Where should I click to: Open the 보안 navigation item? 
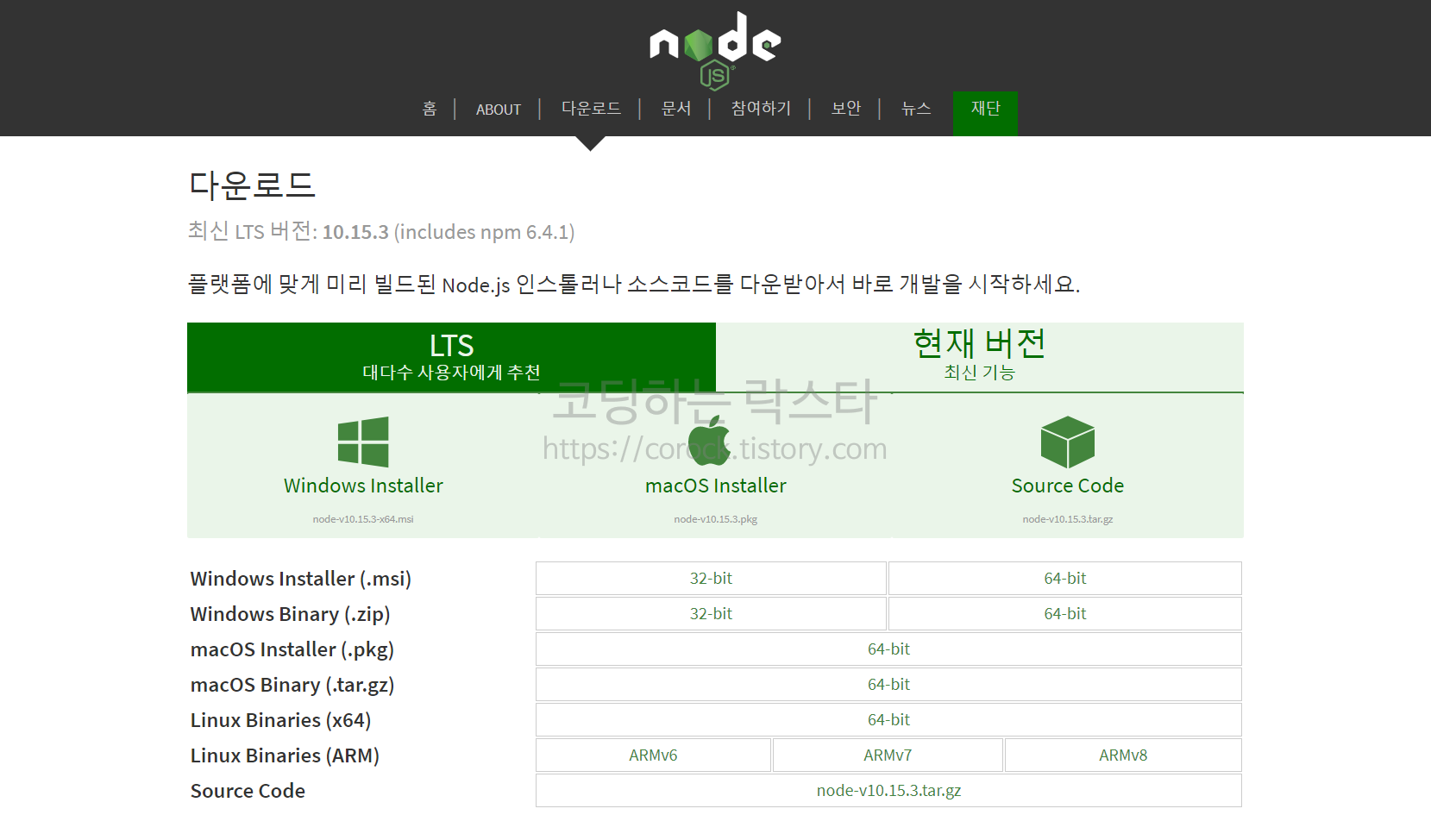tap(846, 109)
